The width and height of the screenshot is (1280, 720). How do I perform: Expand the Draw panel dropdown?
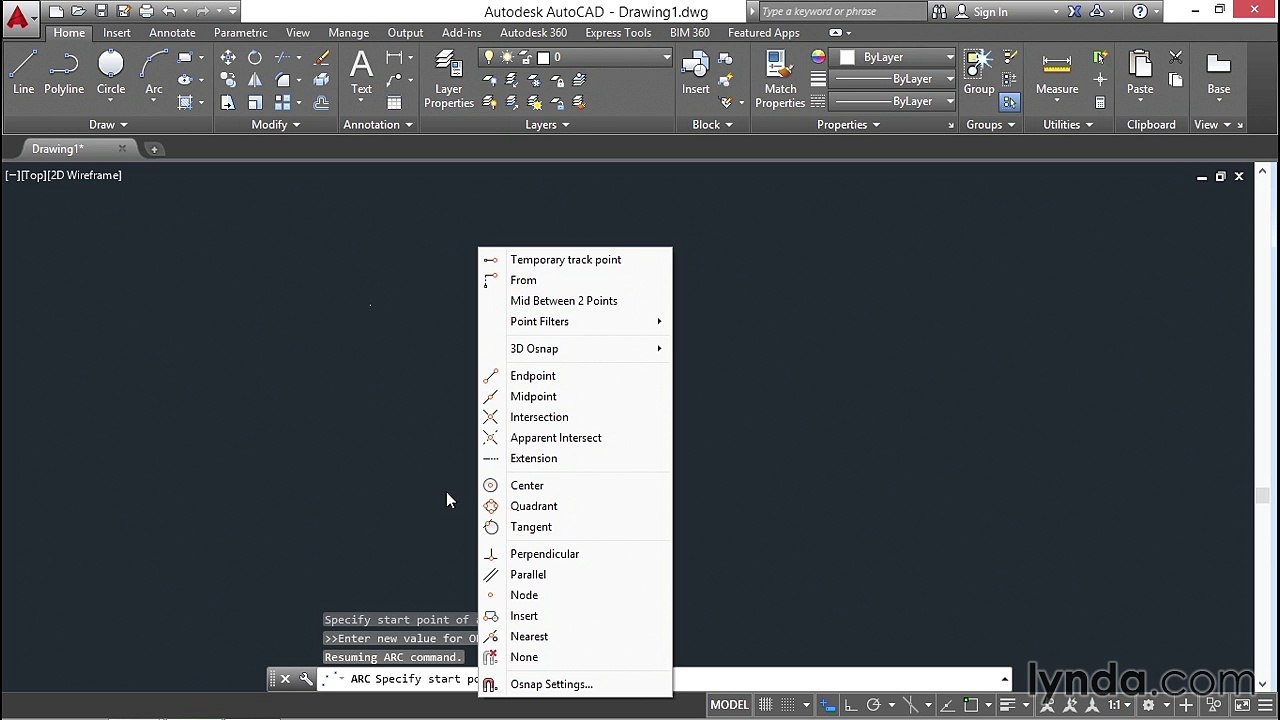pyautogui.click(x=109, y=125)
